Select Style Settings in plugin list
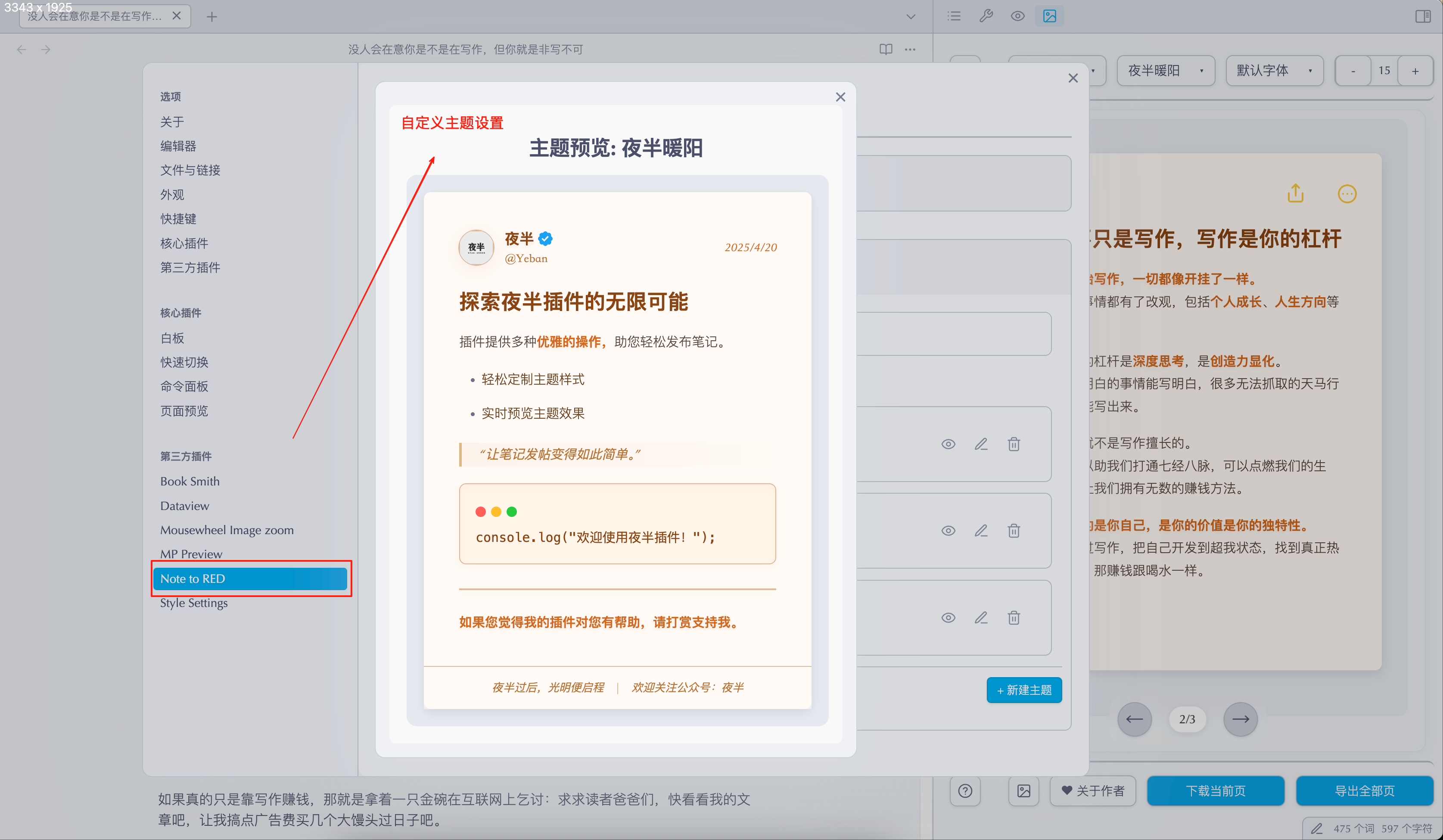The image size is (1443, 840). click(x=193, y=603)
